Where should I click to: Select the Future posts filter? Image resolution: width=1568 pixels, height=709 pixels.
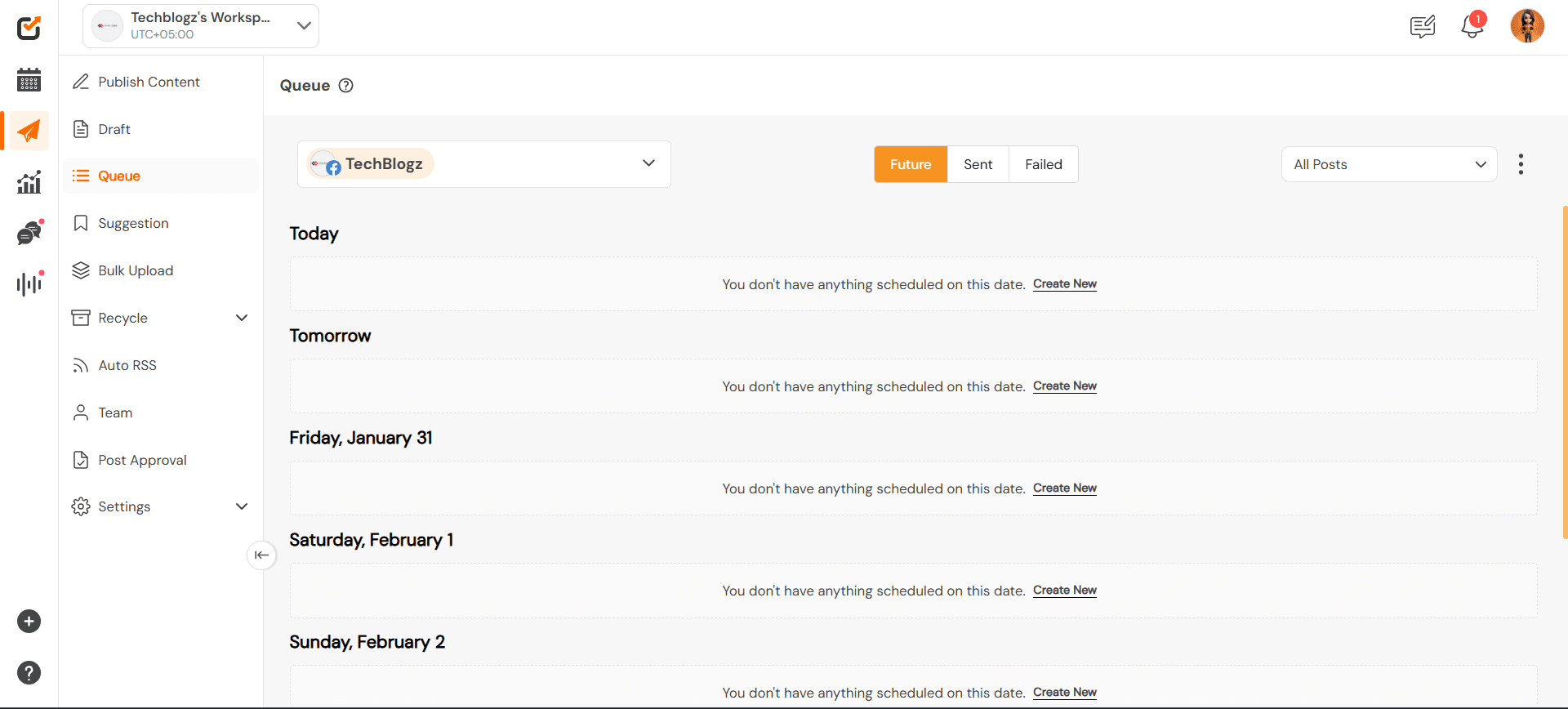pyautogui.click(x=910, y=164)
